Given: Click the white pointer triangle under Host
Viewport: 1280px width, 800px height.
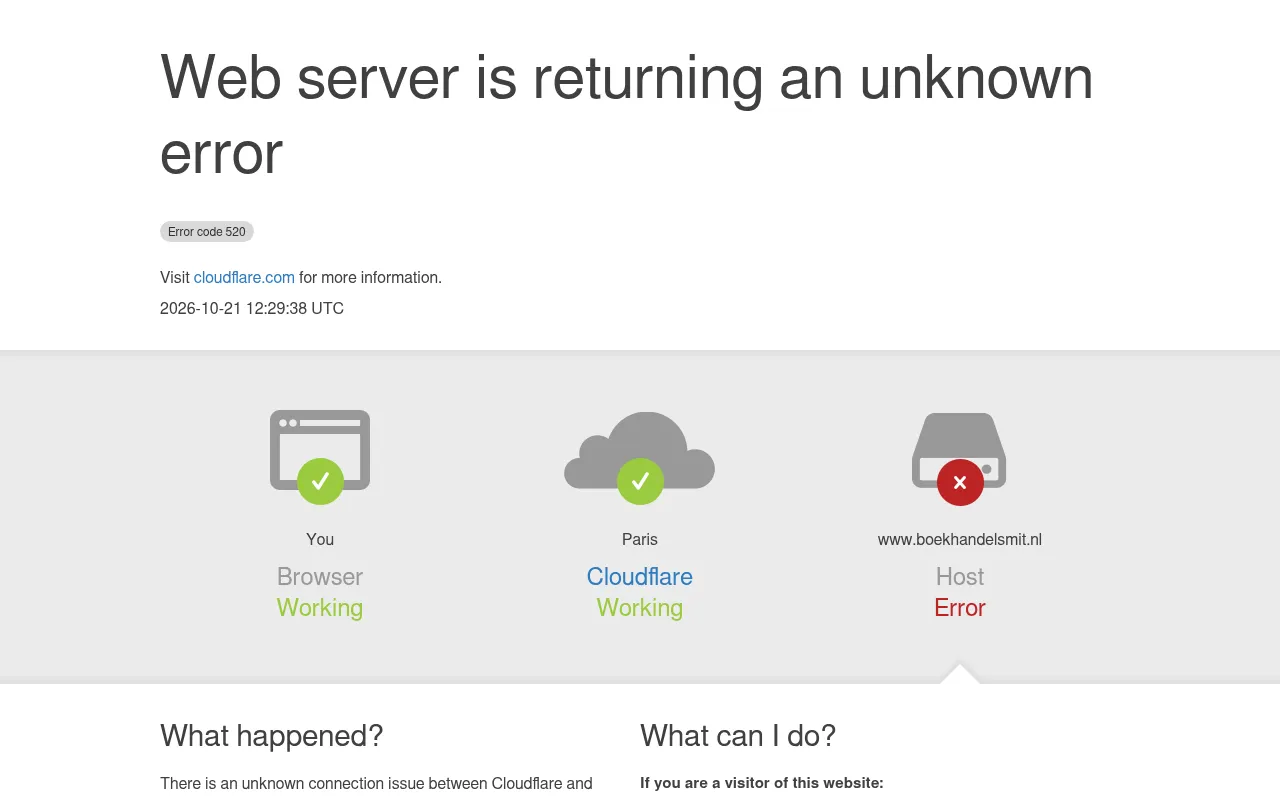Looking at the screenshot, I should 960,674.
